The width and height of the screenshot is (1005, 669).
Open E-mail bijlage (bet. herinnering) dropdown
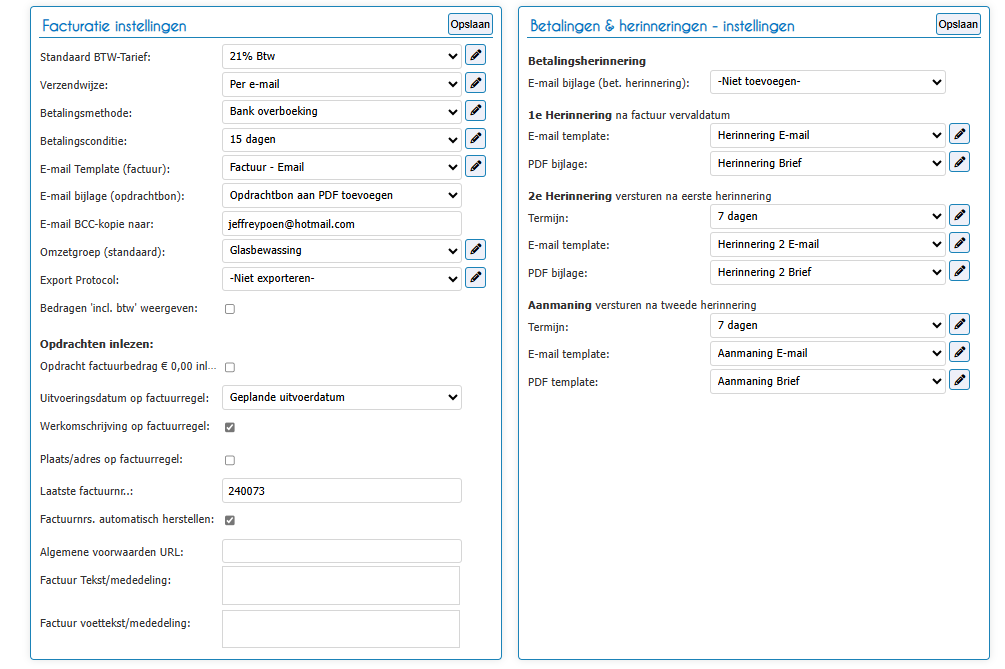click(x=827, y=82)
